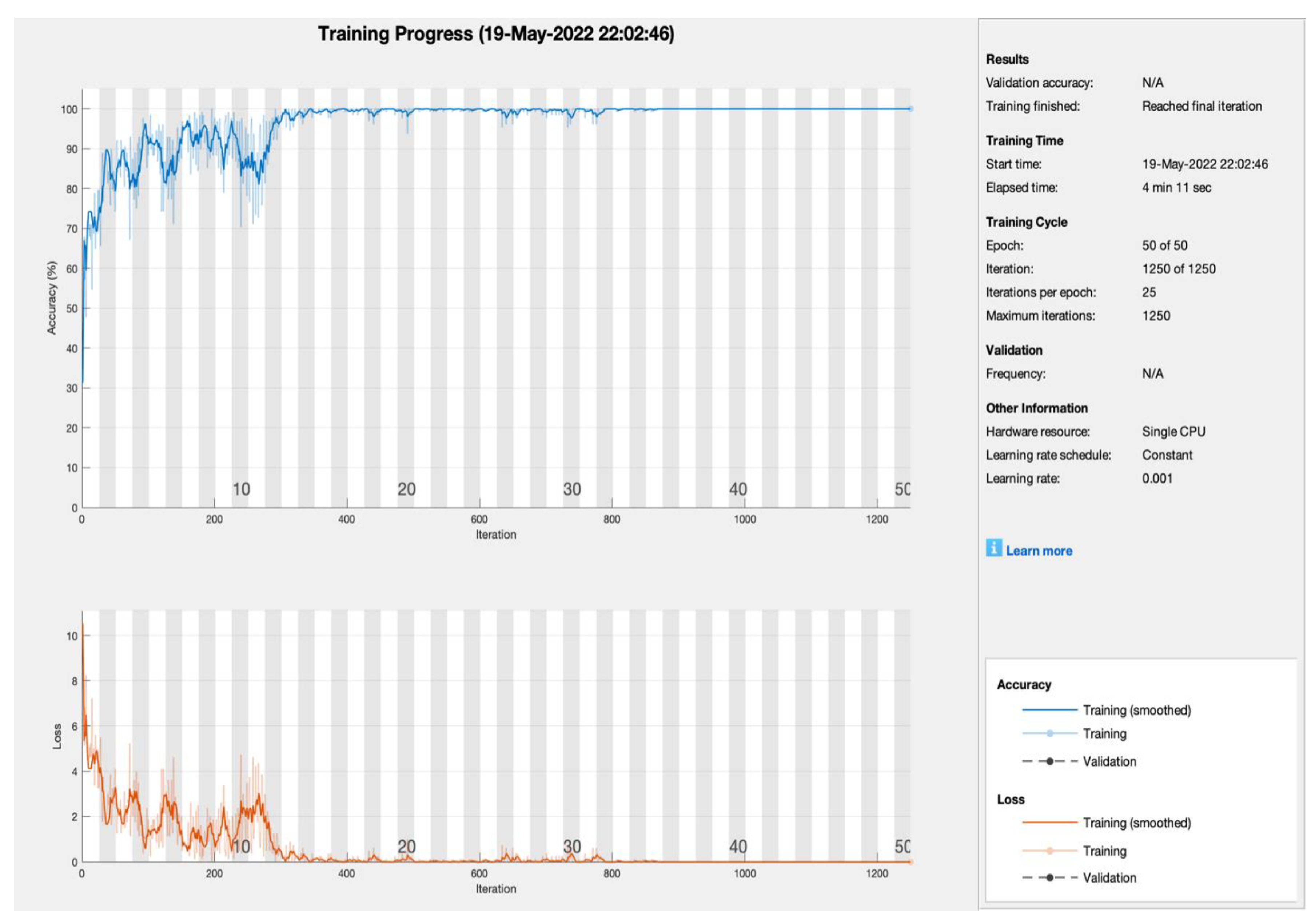Click Loss Validation legend dashed marker
1315x924 pixels.
click(1049, 877)
